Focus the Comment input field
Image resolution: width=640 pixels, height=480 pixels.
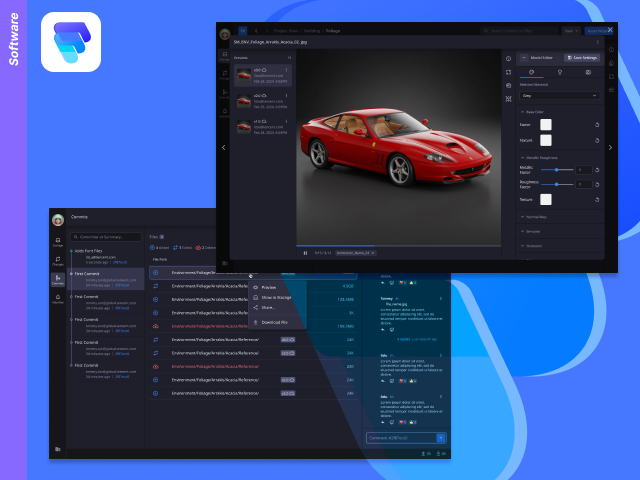(x=401, y=438)
